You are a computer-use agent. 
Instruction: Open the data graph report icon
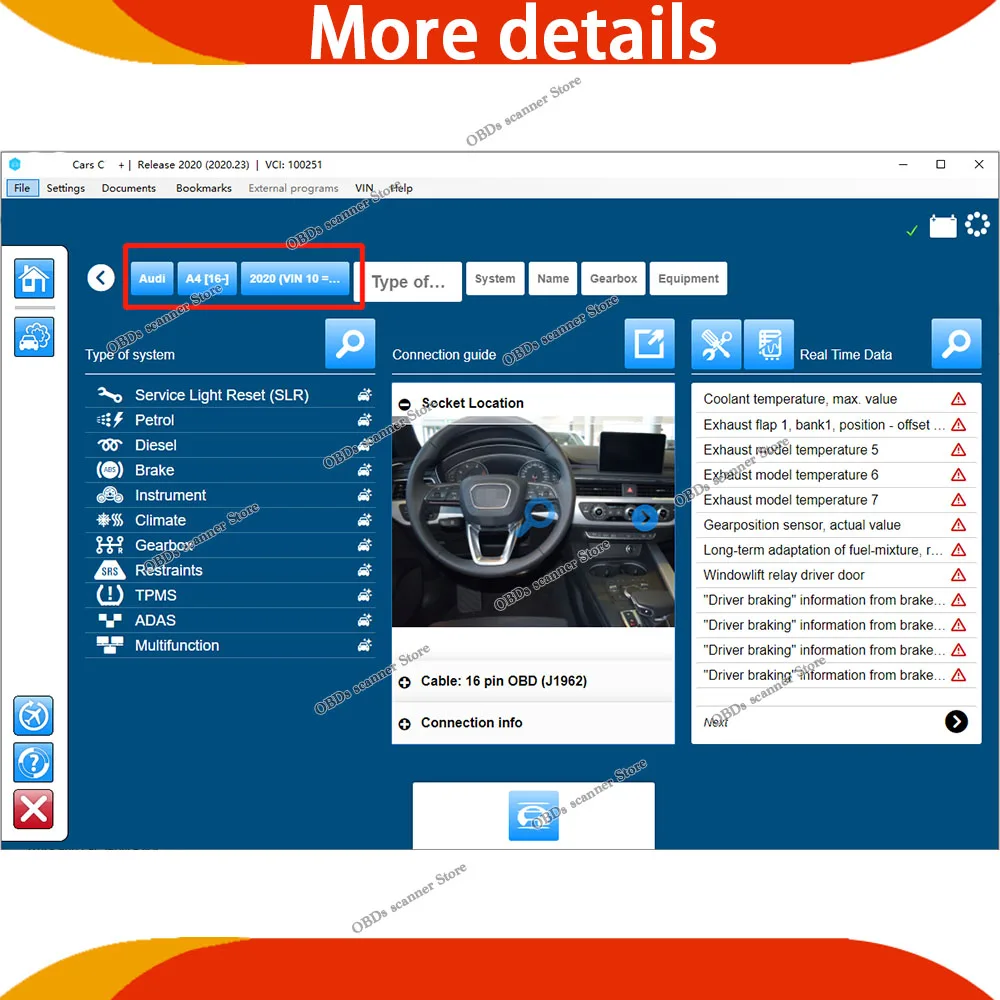pyautogui.click(x=769, y=344)
